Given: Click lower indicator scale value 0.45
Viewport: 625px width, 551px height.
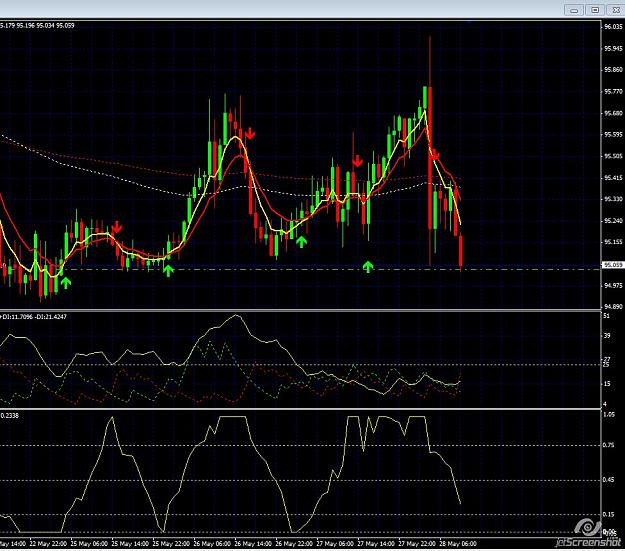Looking at the screenshot, I should point(609,480).
